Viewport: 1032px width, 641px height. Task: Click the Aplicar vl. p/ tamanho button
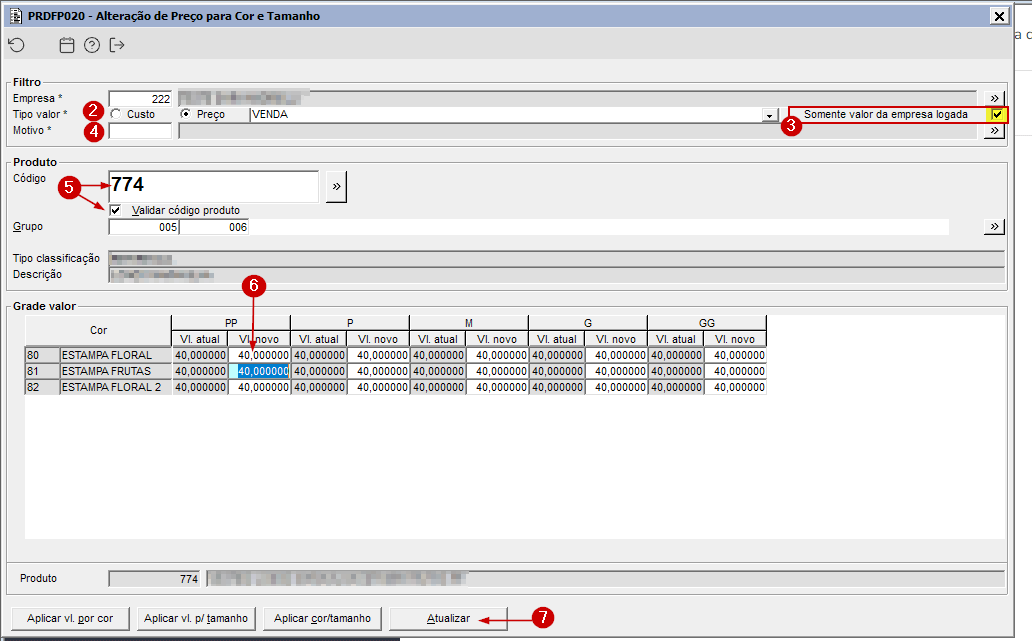(196, 619)
